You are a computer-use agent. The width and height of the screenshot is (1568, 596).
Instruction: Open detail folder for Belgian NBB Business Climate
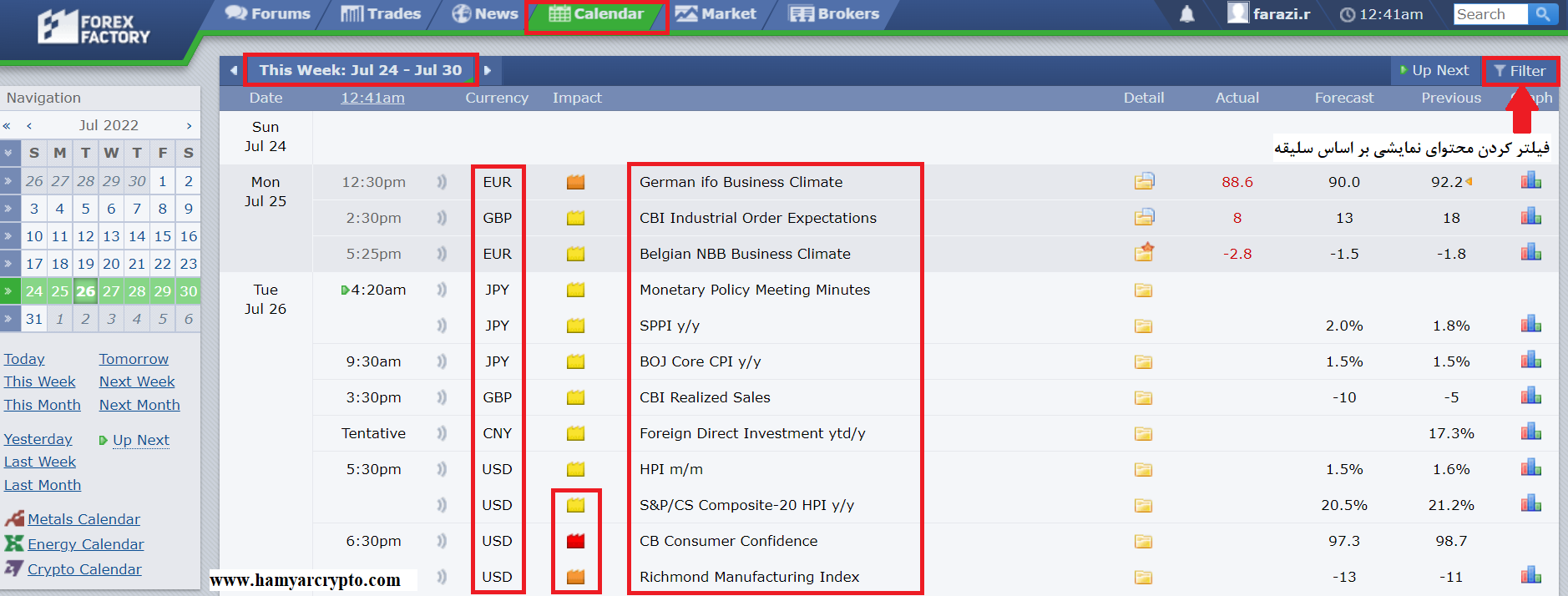(x=1143, y=253)
